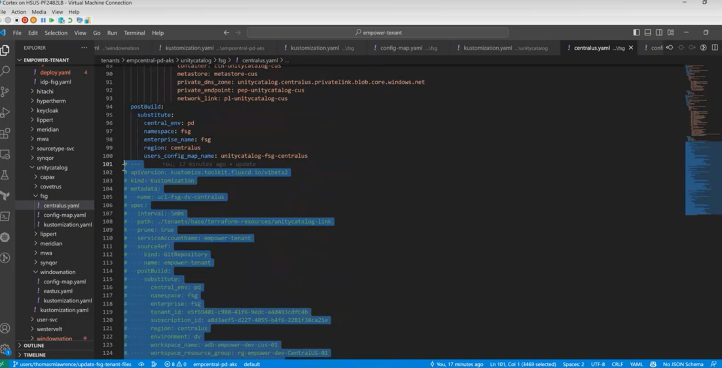The height and width of the screenshot is (368, 722).
Task: Open the Remote Explorer view
Action: [x=5, y=154]
